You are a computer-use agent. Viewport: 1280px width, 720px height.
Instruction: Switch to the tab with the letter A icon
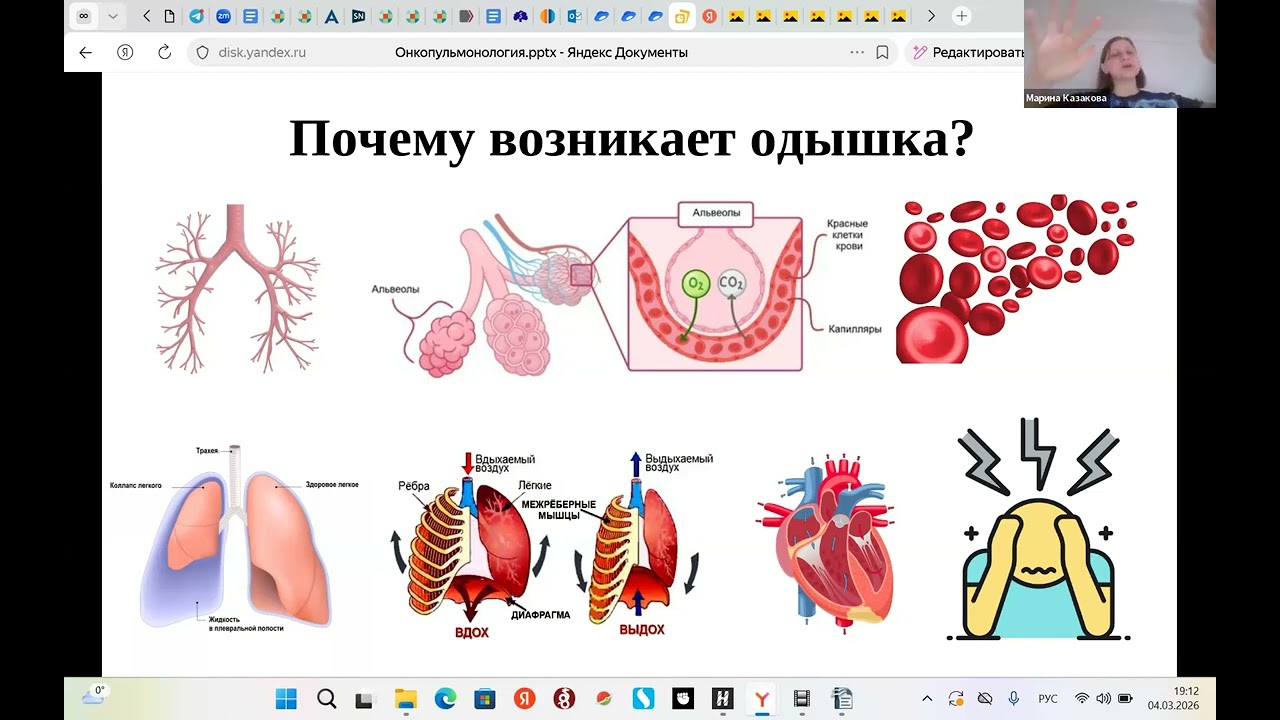(331, 16)
